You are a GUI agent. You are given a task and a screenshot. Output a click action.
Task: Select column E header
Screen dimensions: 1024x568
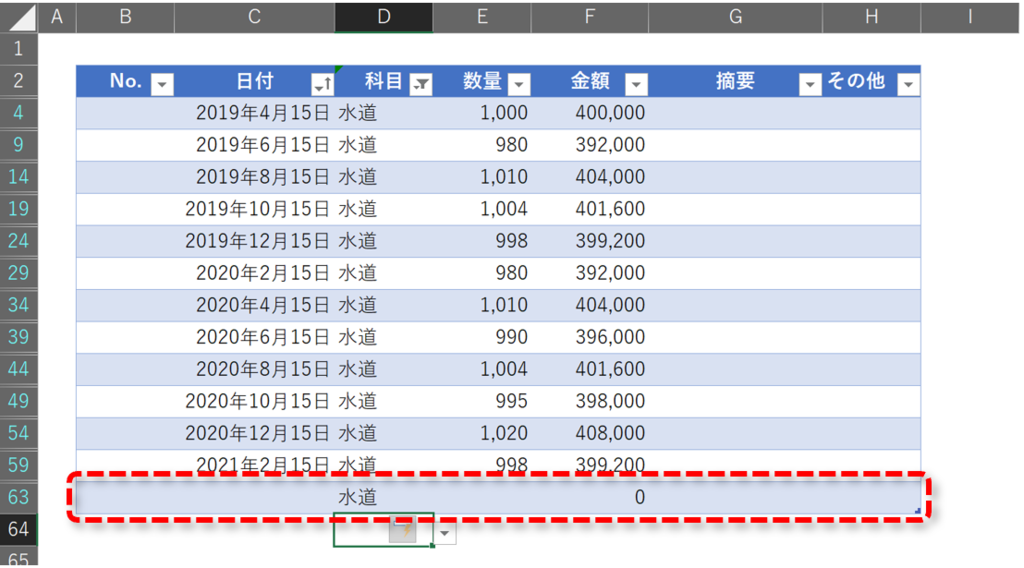point(482,17)
